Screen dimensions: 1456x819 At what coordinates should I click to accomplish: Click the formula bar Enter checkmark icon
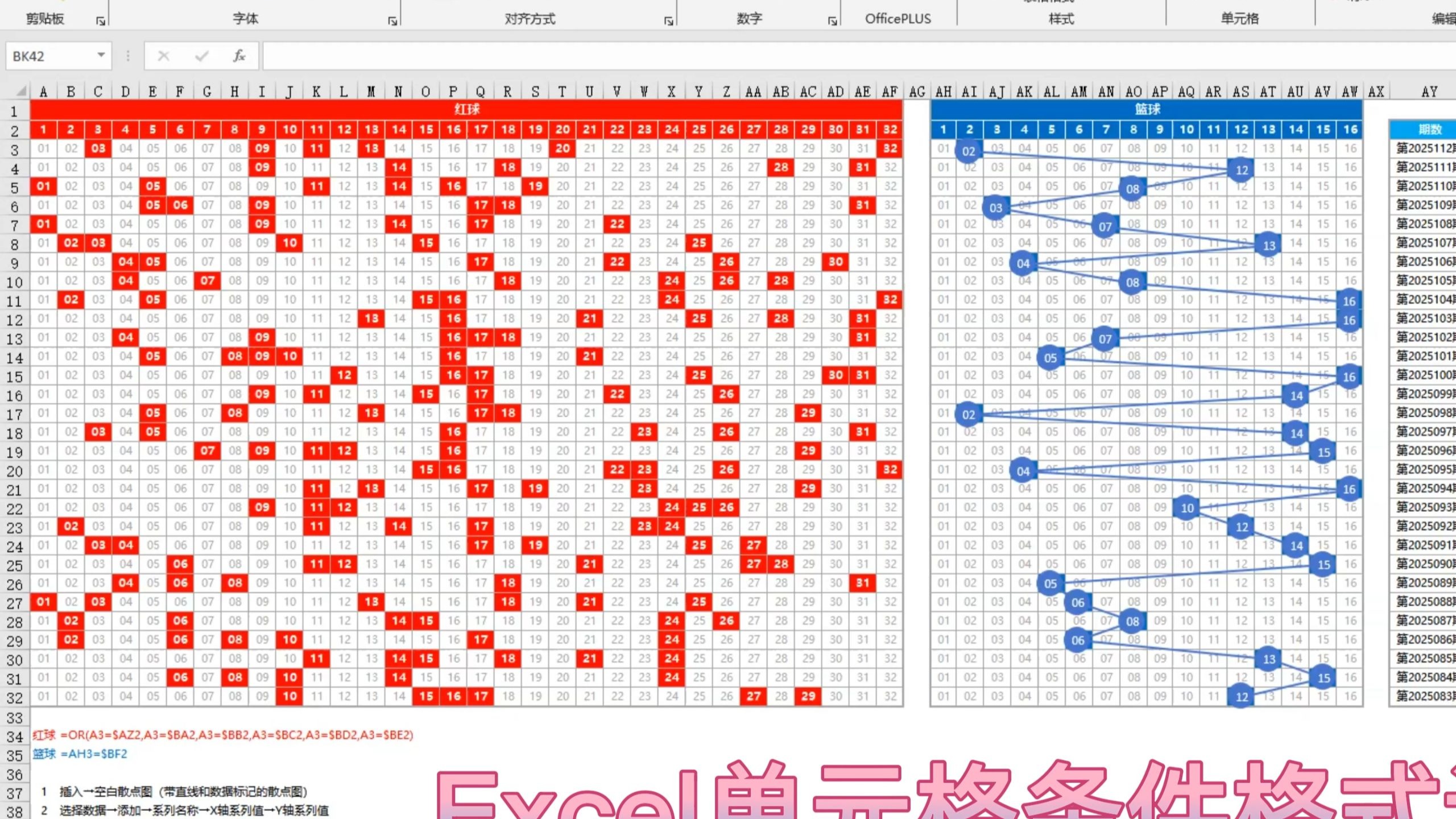coord(201,56)
